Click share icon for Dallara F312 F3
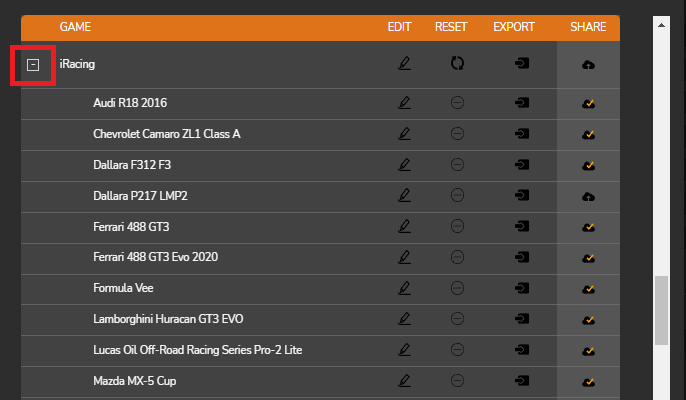 click(x=588, y=166)
